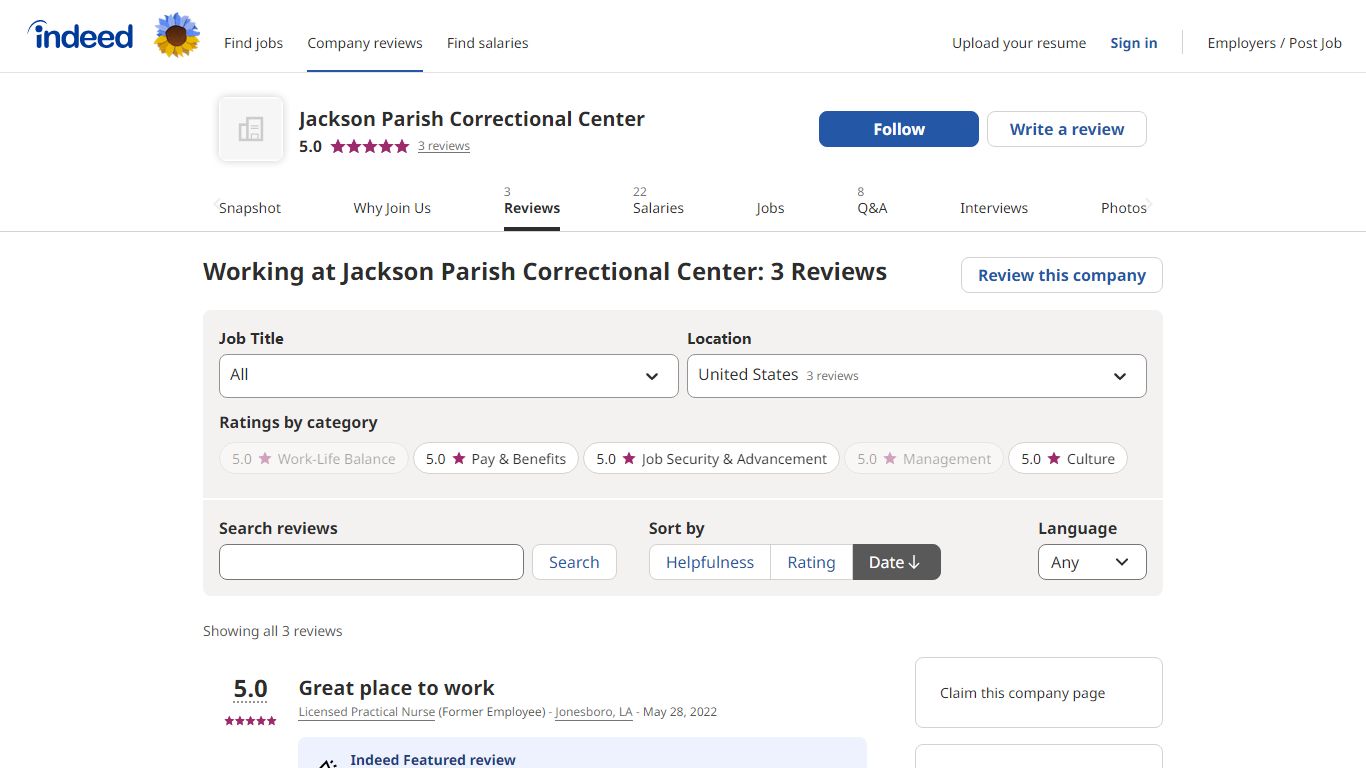Switch to the Salaries tab

658,207
